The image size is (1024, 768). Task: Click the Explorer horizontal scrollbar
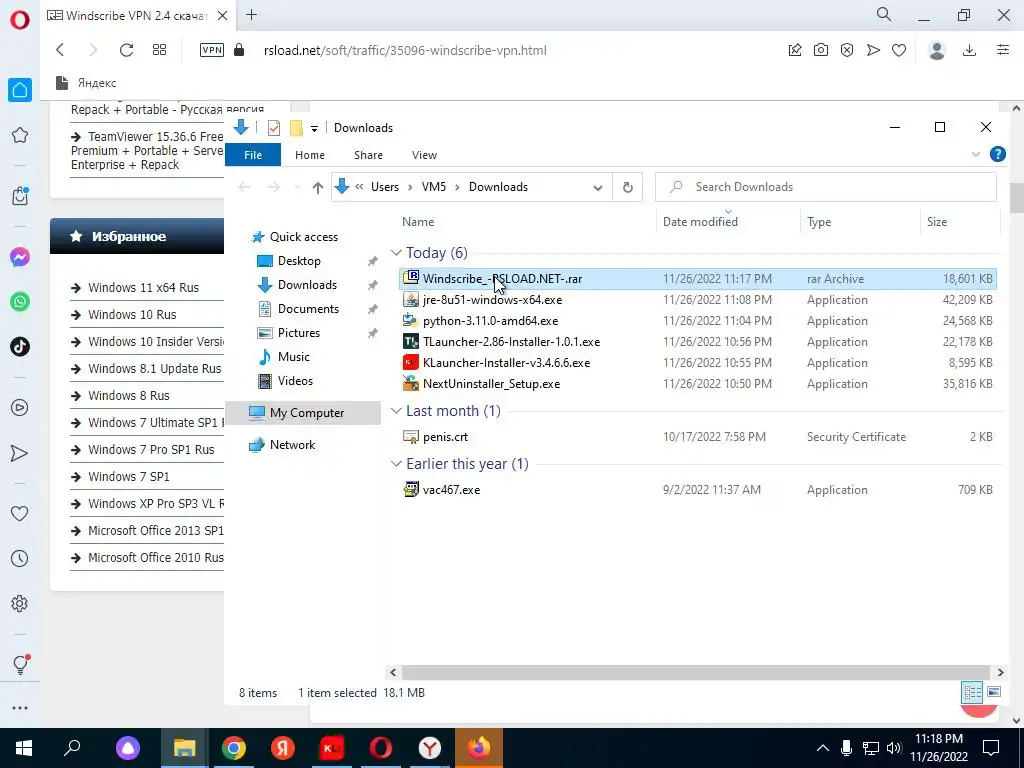(x=696, y=672)
